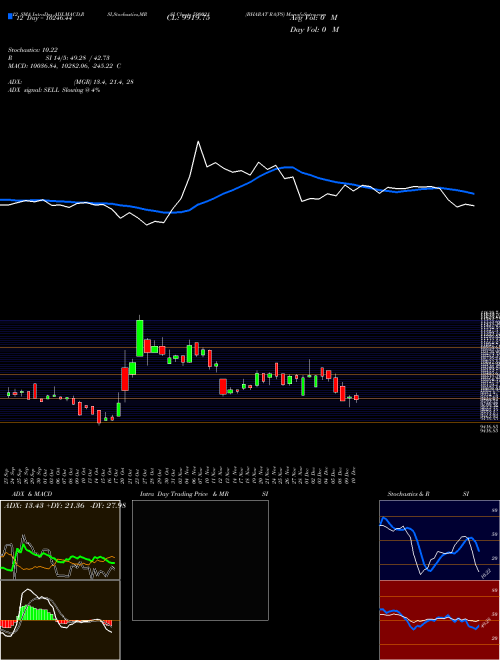Click the 'Day Vol: 0 M' readout
The height and width of the screenshot is (660, 500).
[314, 29]
